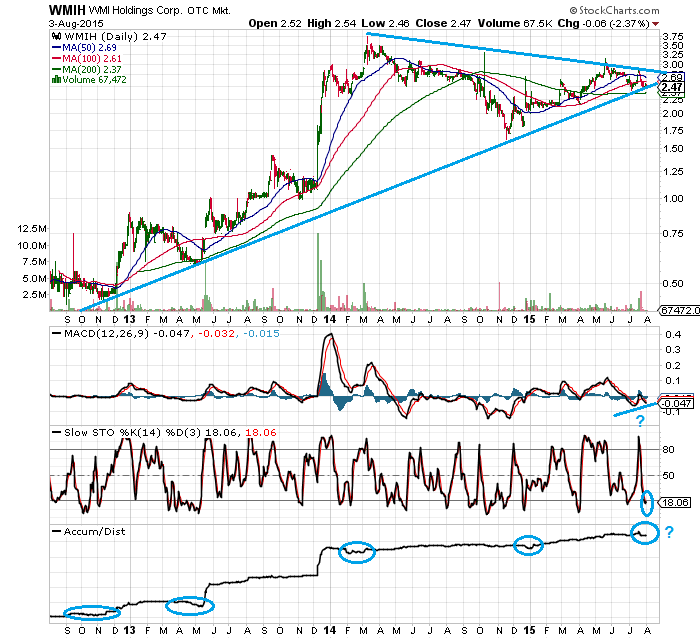Click the 18.06 stochastic value tag on the right
Viewport: 700px width, 639px height.
pyautogui.click(x=675, y=503)
